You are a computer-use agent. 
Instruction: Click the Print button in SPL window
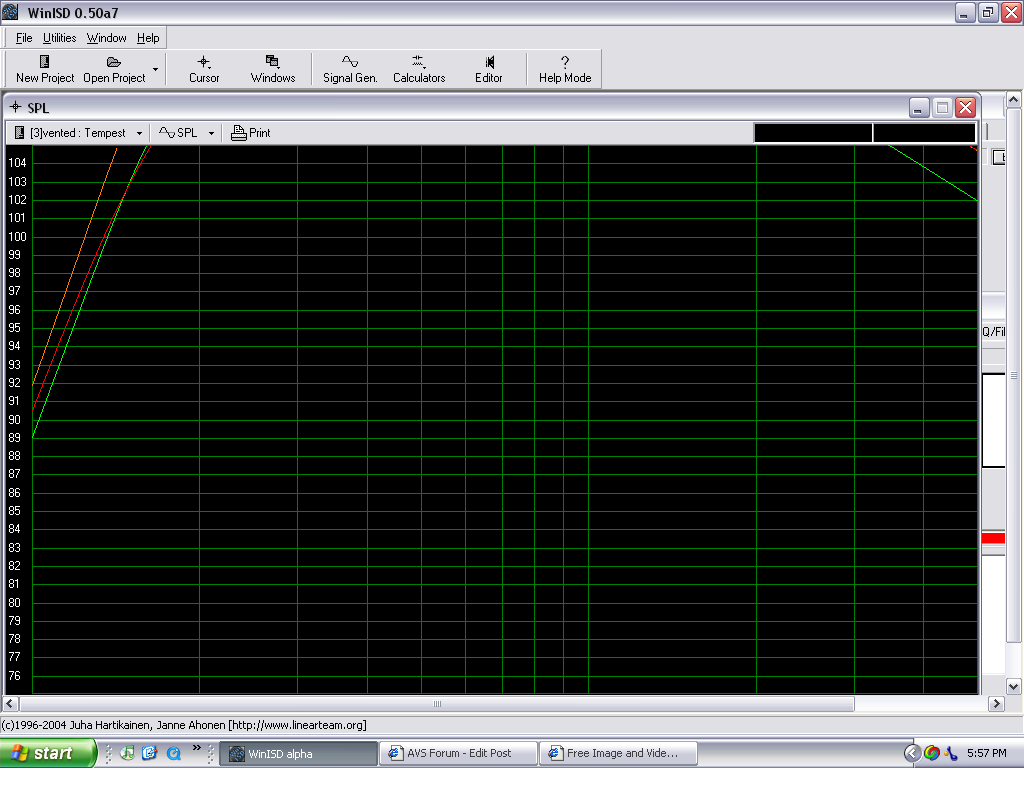(251, 133)
